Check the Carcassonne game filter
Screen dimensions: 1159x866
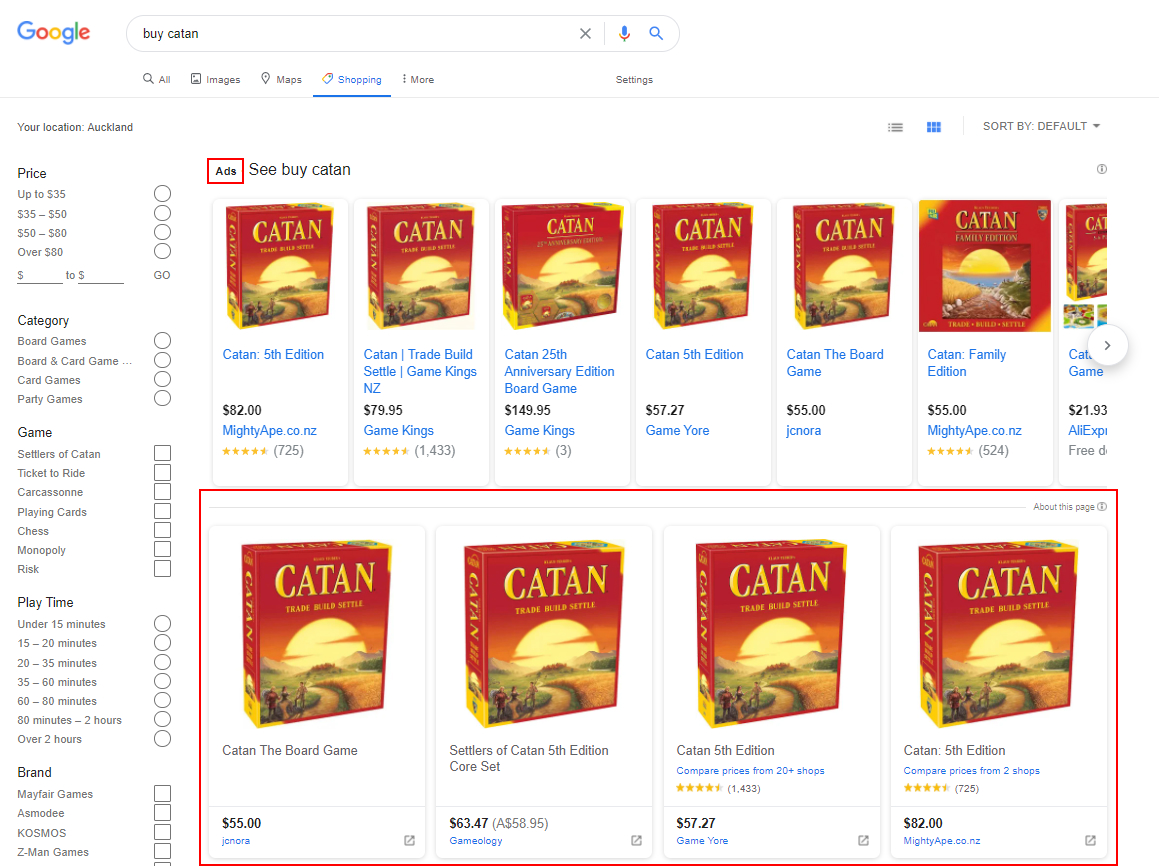(x=163, y=492)
